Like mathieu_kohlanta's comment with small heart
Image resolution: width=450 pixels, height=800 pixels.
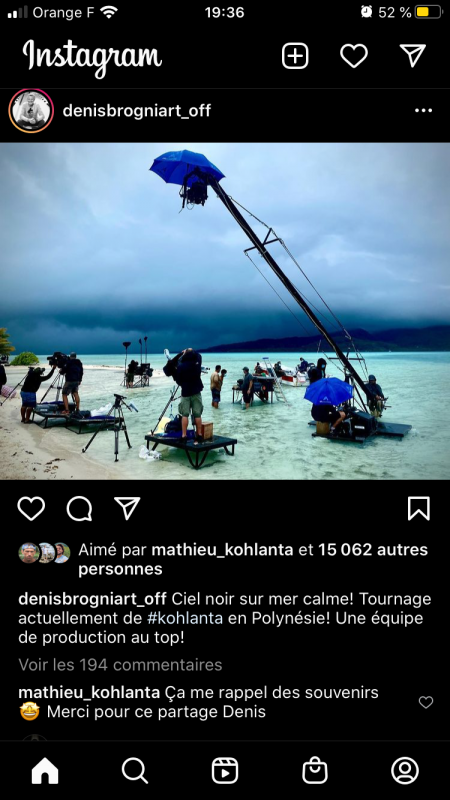[426, 702]
